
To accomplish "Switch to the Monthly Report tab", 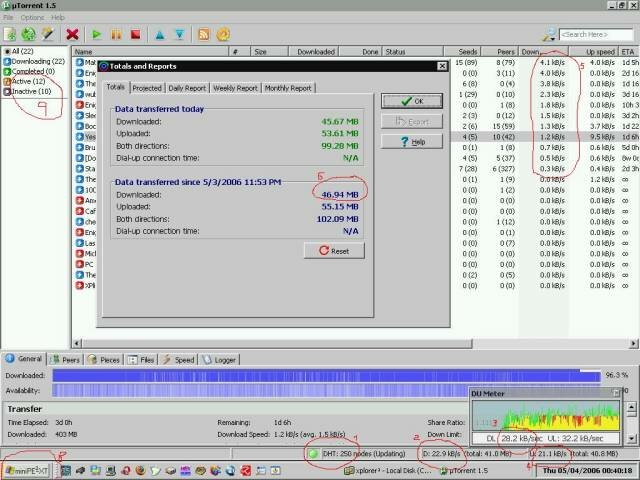I will (288, 88).
